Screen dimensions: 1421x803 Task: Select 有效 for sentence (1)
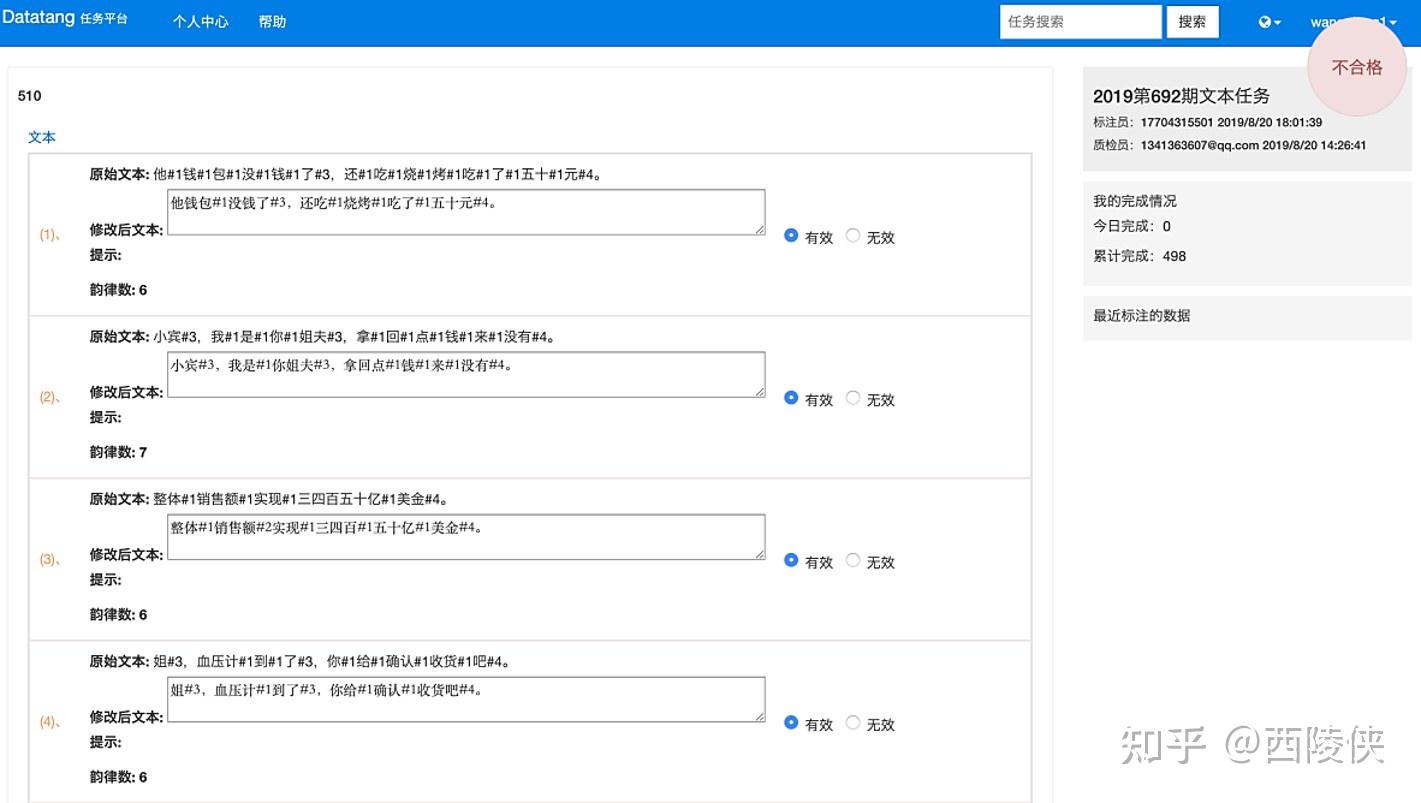[792, 235]
